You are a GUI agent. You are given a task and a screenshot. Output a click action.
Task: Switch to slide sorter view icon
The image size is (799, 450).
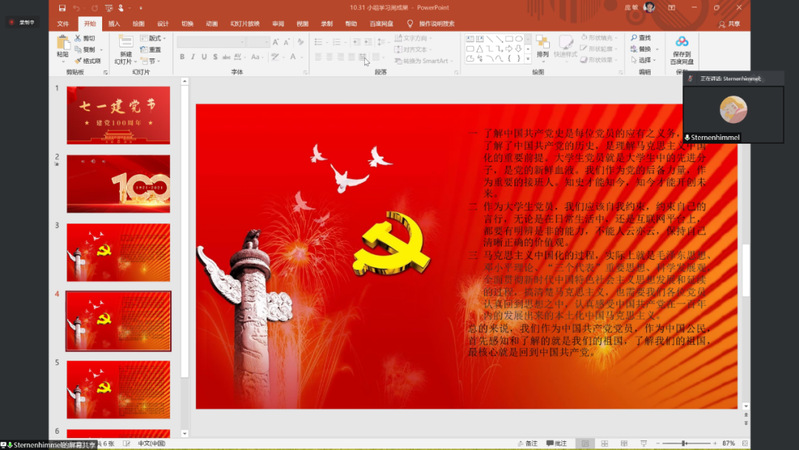coord(604,443)
